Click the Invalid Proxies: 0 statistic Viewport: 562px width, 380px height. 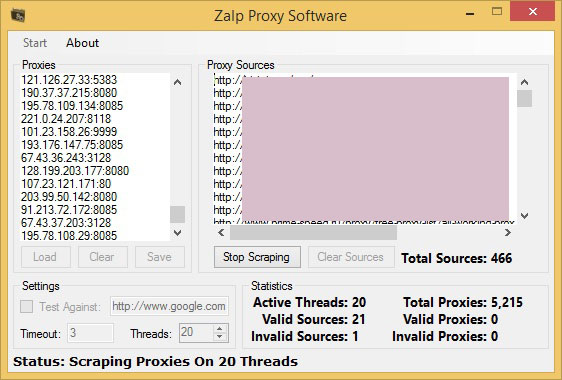(445, 336)
